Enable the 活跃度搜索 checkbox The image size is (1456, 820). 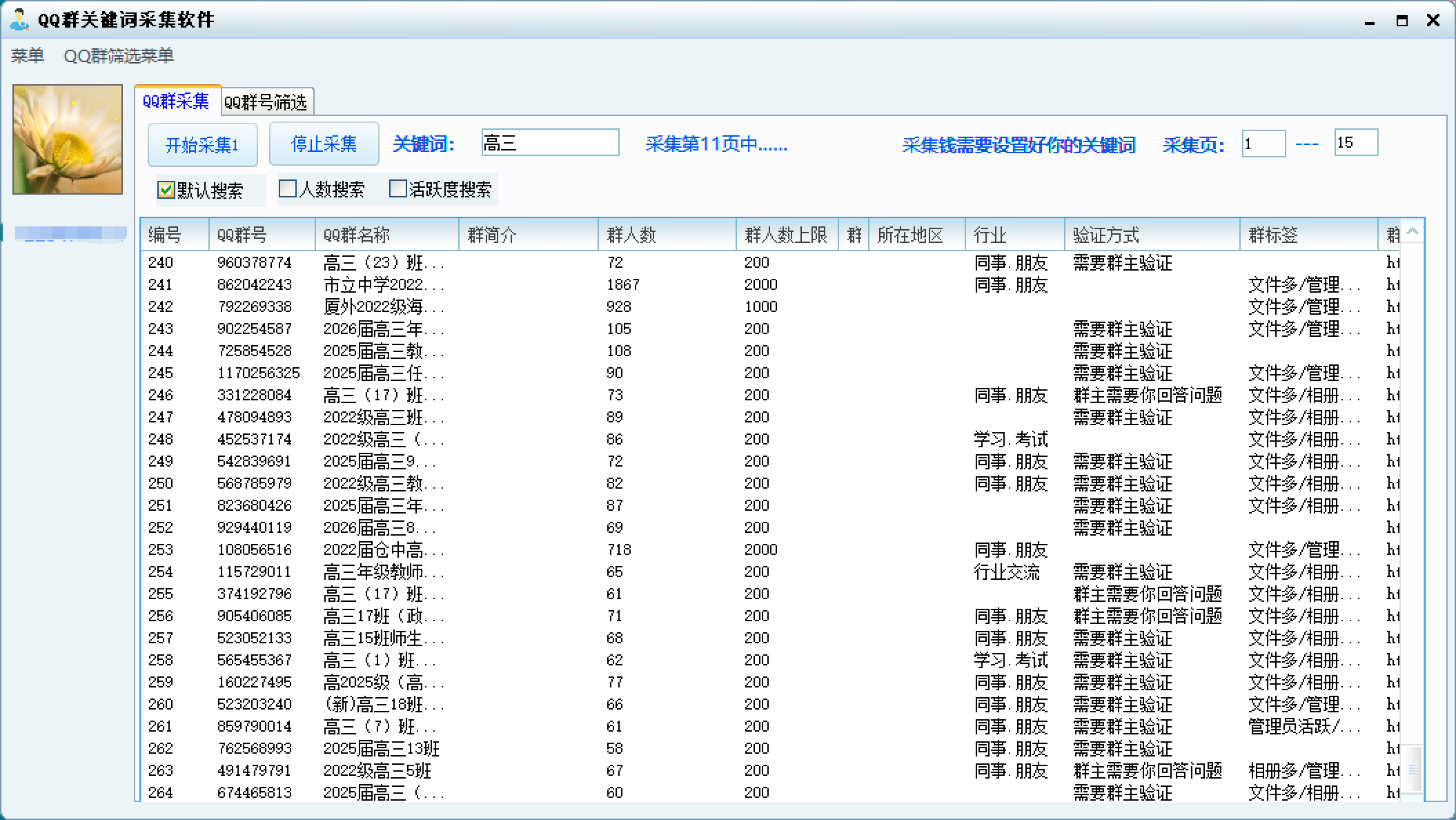click(397, 188)
